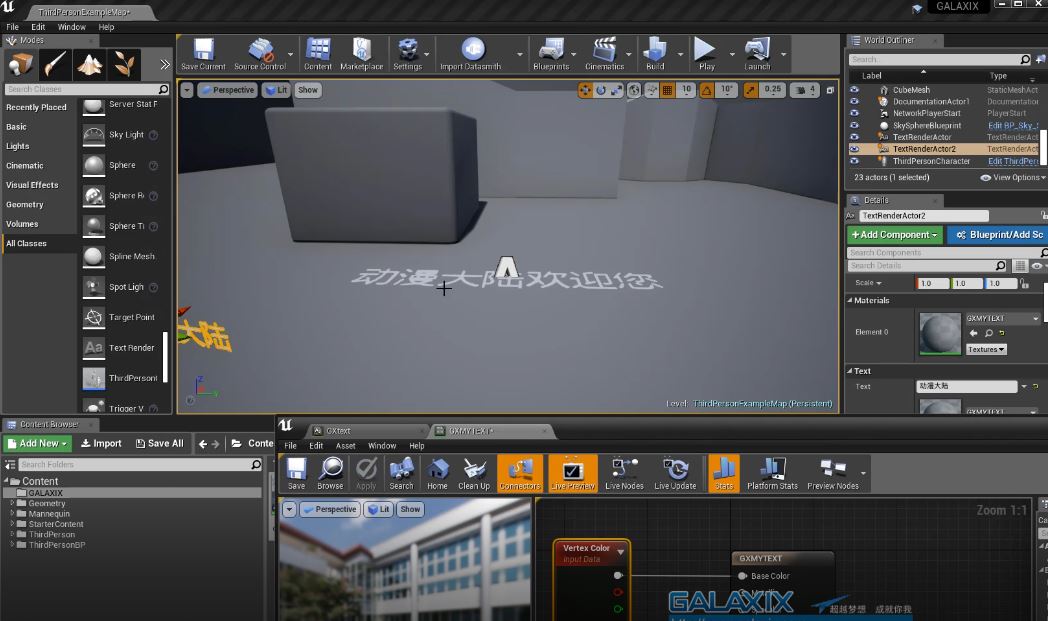Open Platform Stats in the material editor
The width and height of the screenshot is (1048, 621).
click(772, 474)
